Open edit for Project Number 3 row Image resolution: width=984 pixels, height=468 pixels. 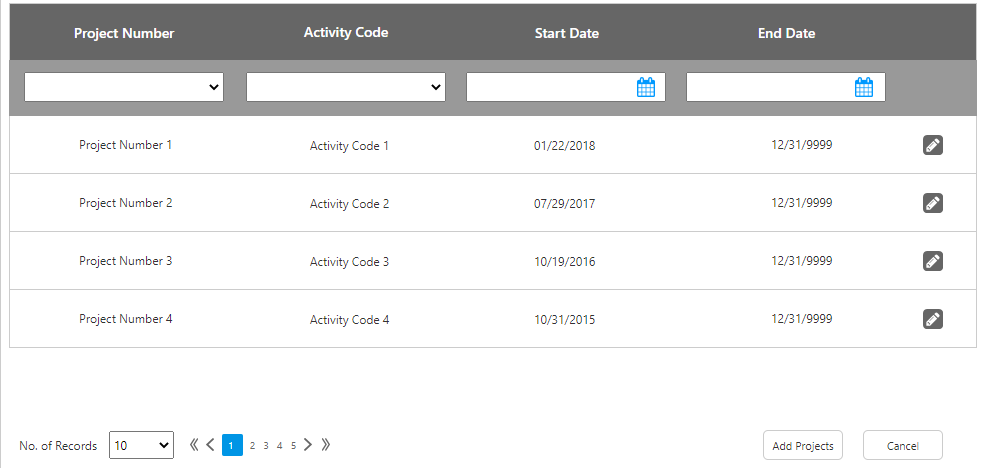coord(932,262)
